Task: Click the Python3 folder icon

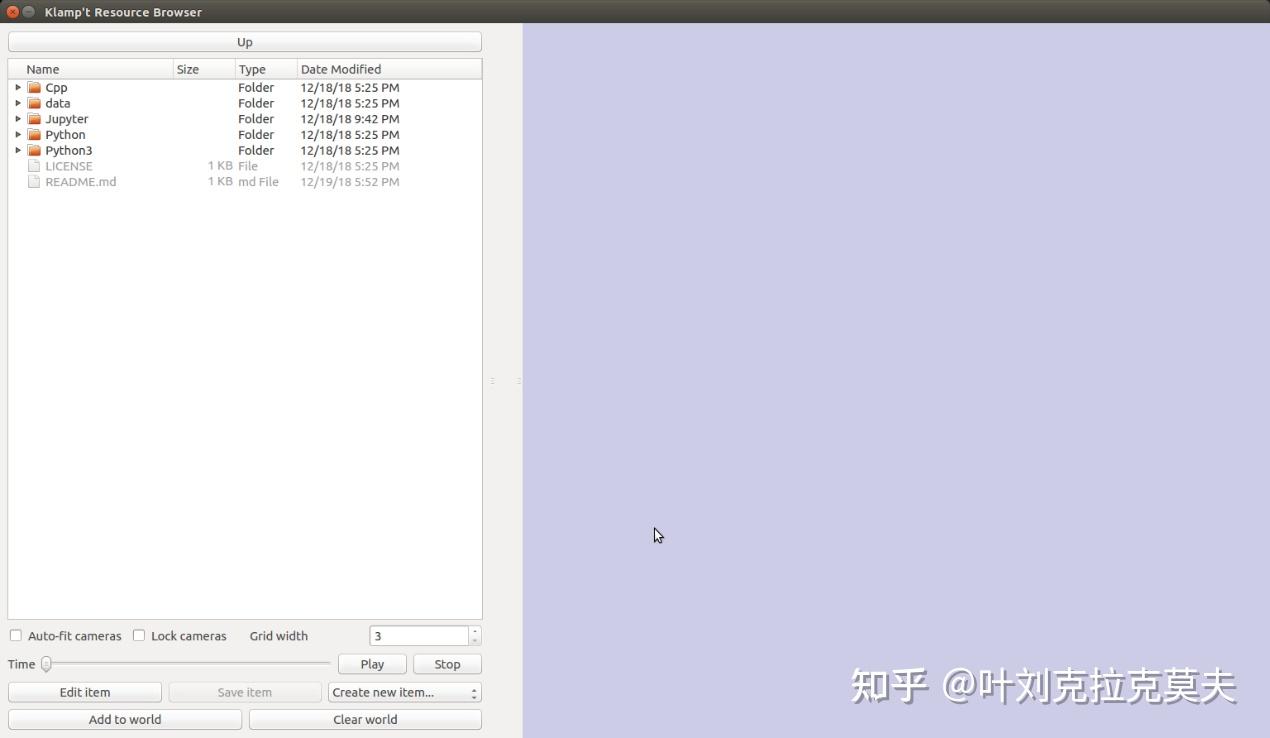Action: pyautogui.click(x=34, y=150)
